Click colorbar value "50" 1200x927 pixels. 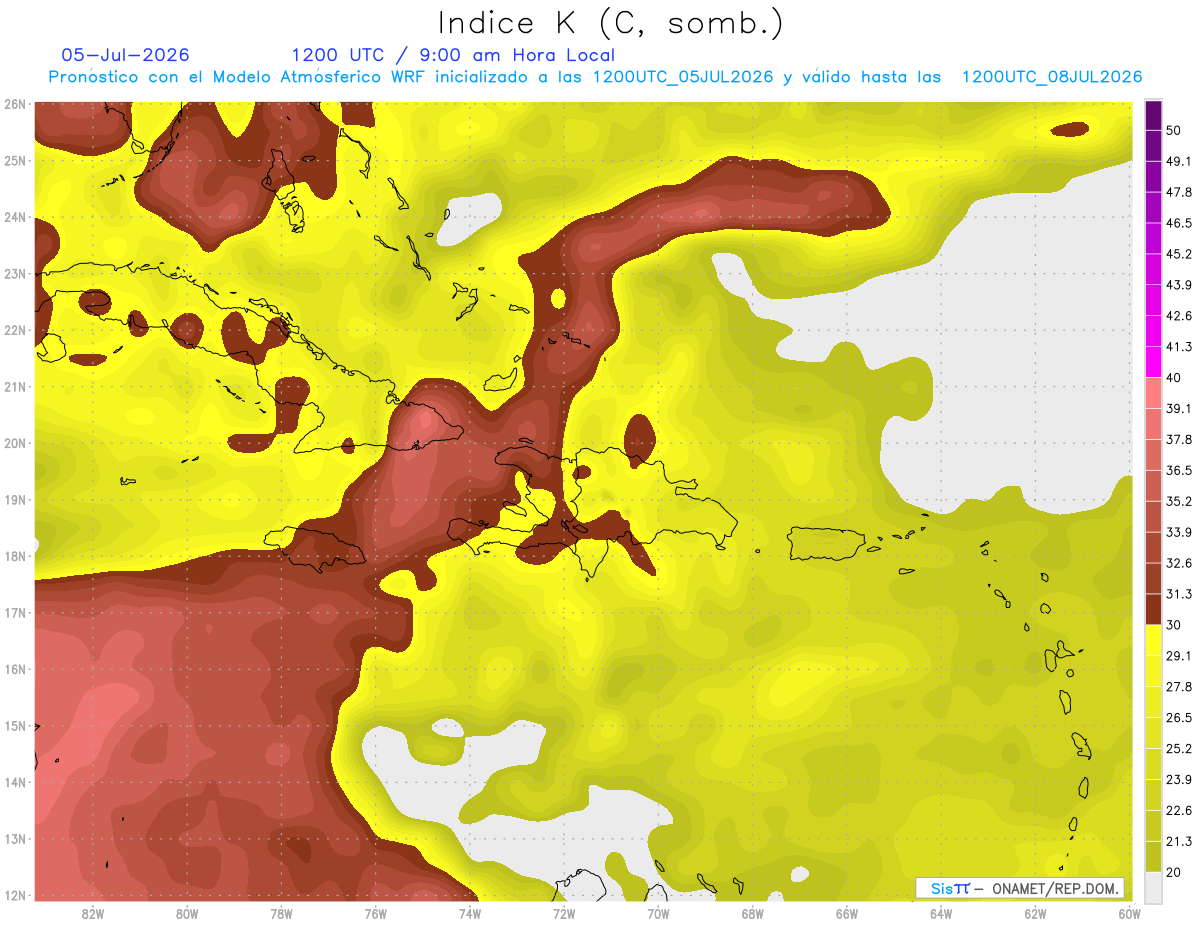click(1174, 130)
